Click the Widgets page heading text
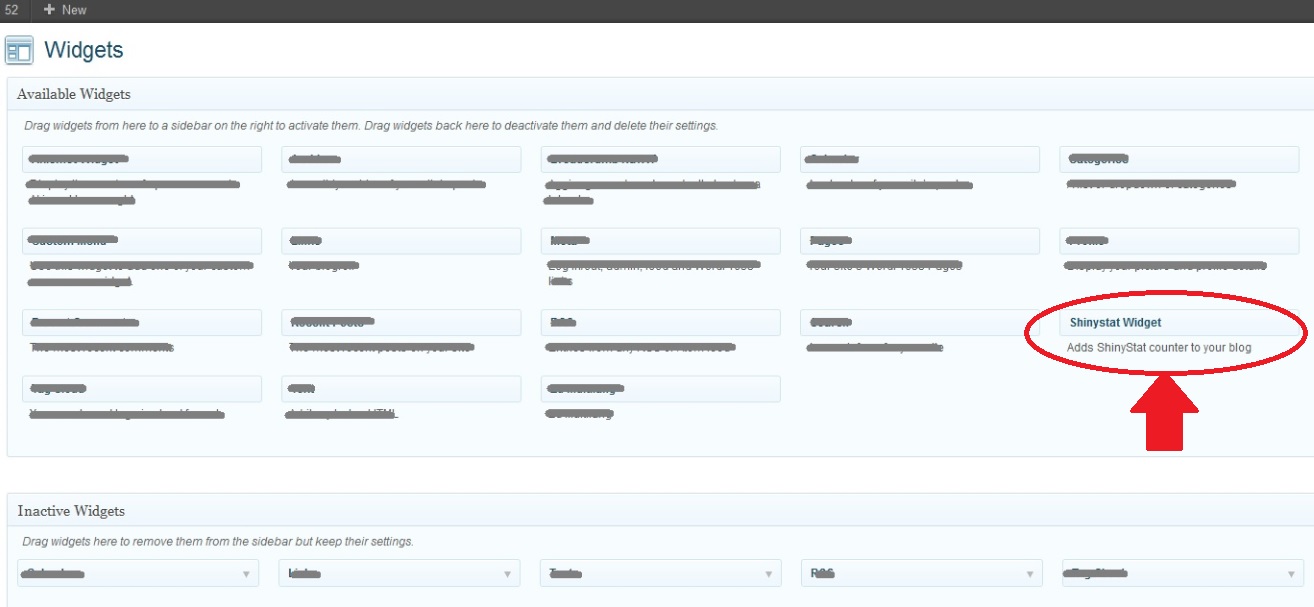The image size is (1314, 607). point(84,50)
